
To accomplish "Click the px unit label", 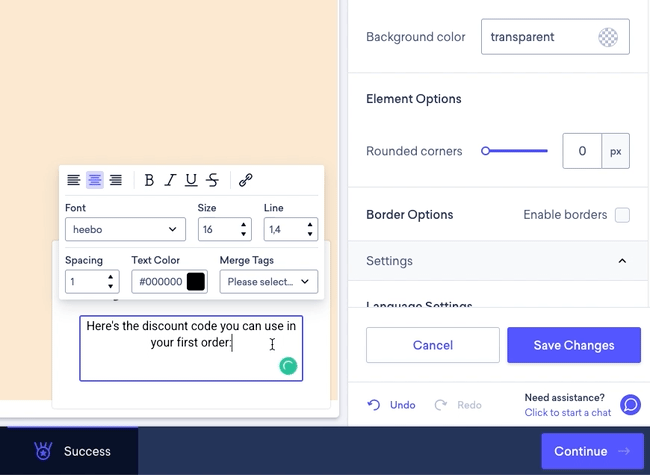I will coord(616,151).
